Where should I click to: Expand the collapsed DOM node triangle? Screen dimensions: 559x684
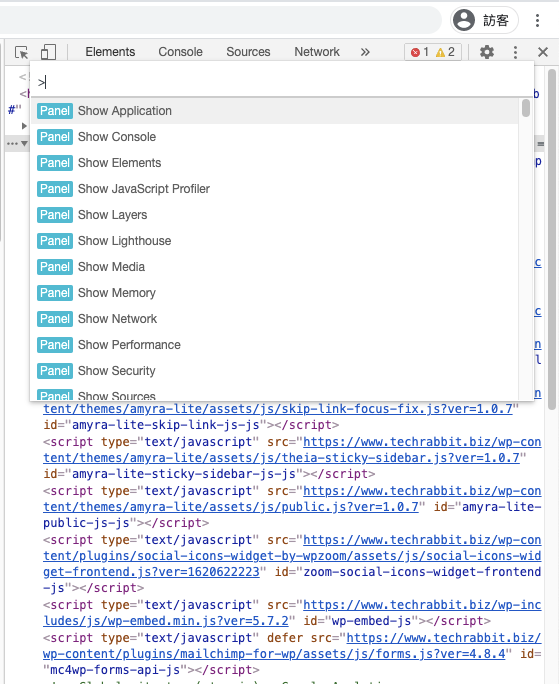pyautogui.click(x=24, y=126)
